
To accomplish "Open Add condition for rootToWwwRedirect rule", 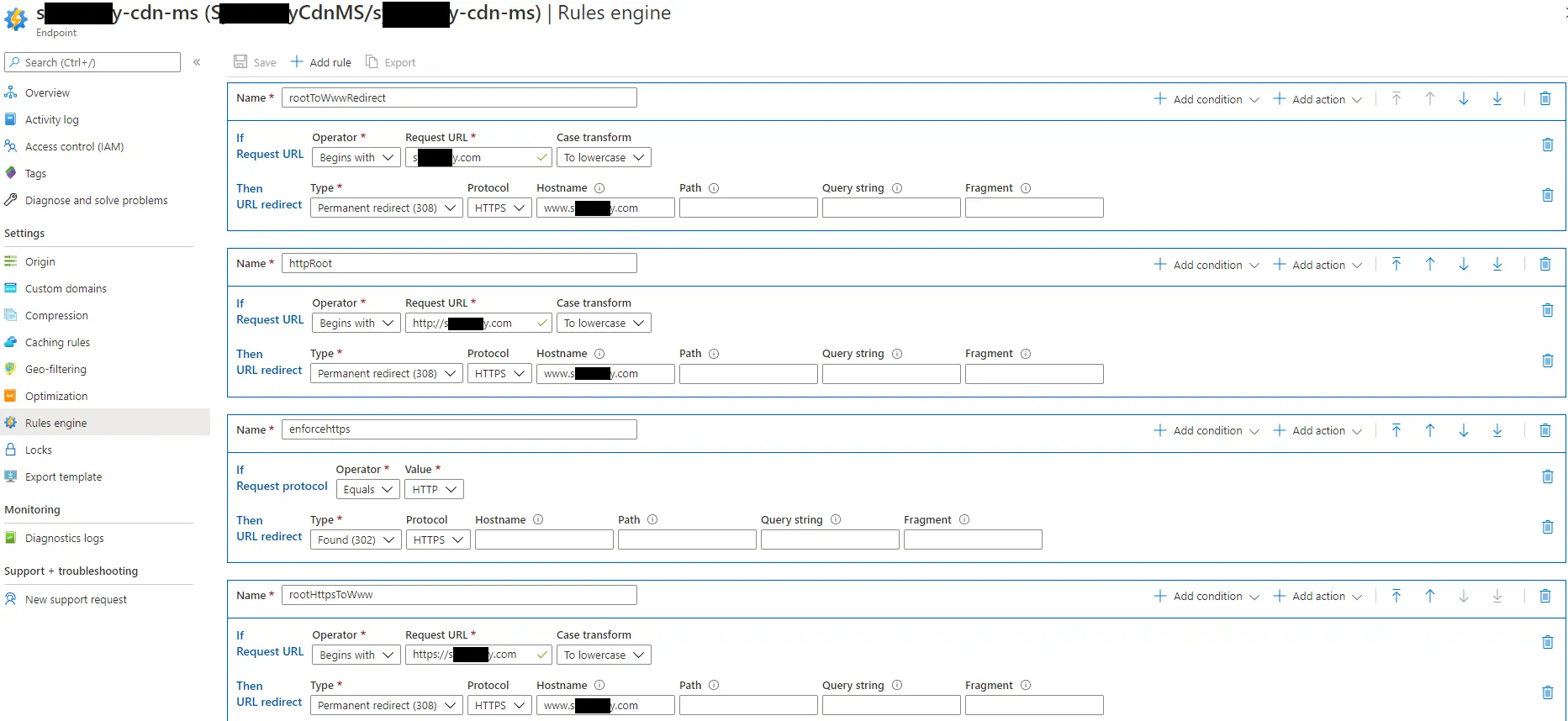I will coord(1206,99).
